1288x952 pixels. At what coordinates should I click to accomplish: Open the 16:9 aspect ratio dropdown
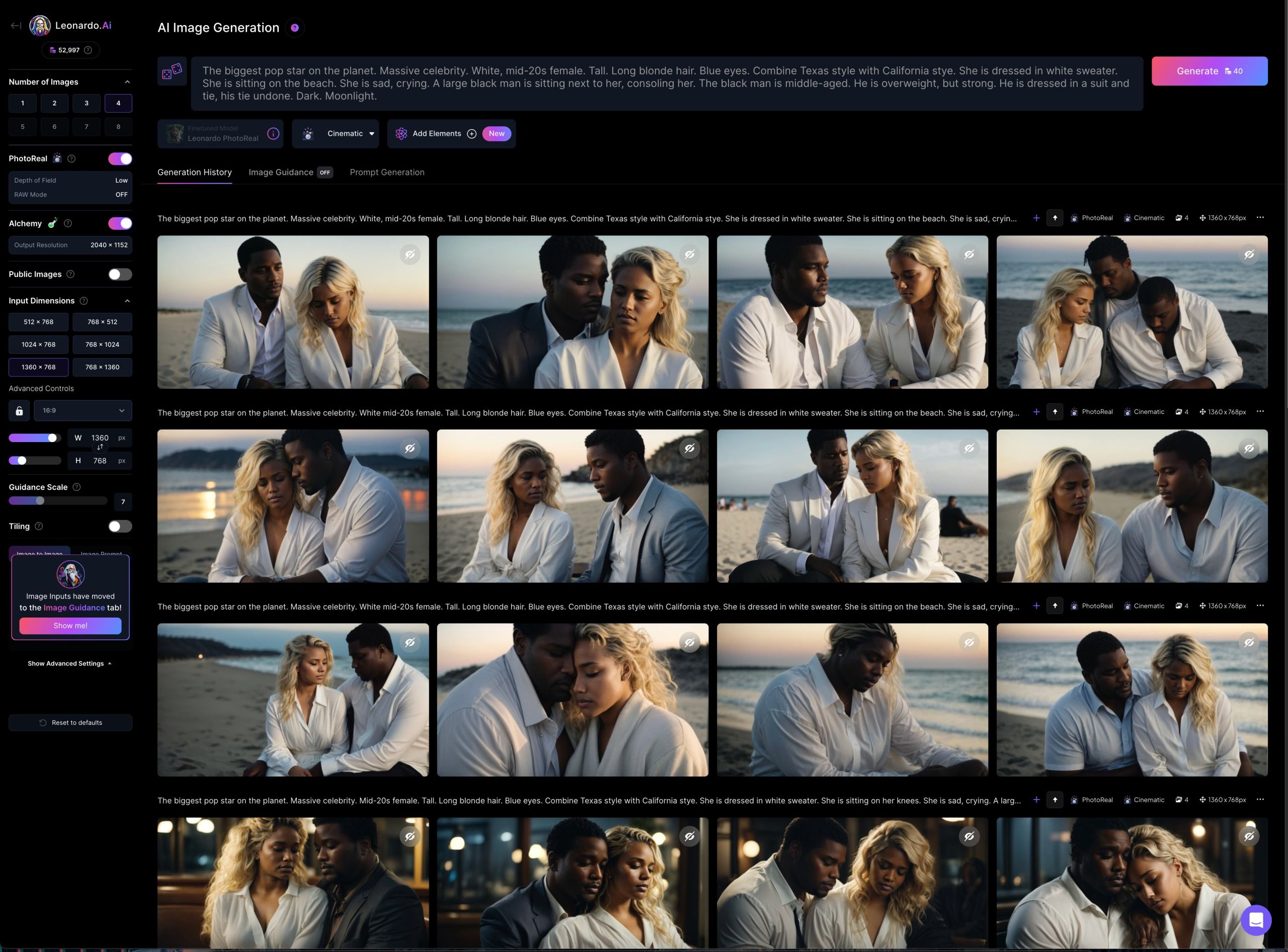coord(83,410)
